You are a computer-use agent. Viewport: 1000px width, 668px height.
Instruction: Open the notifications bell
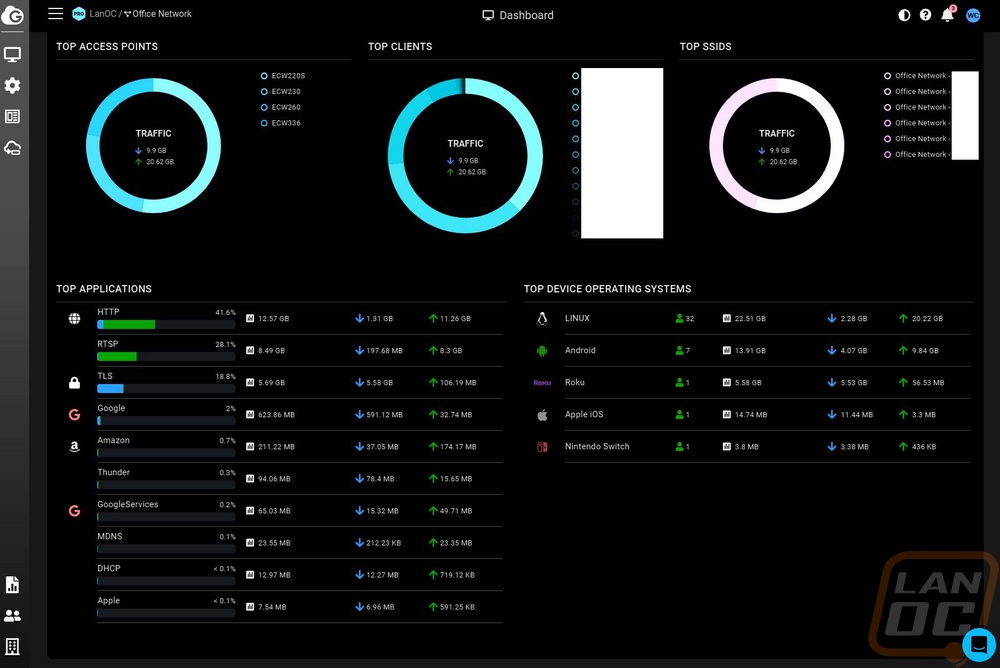tap(948, 15)
